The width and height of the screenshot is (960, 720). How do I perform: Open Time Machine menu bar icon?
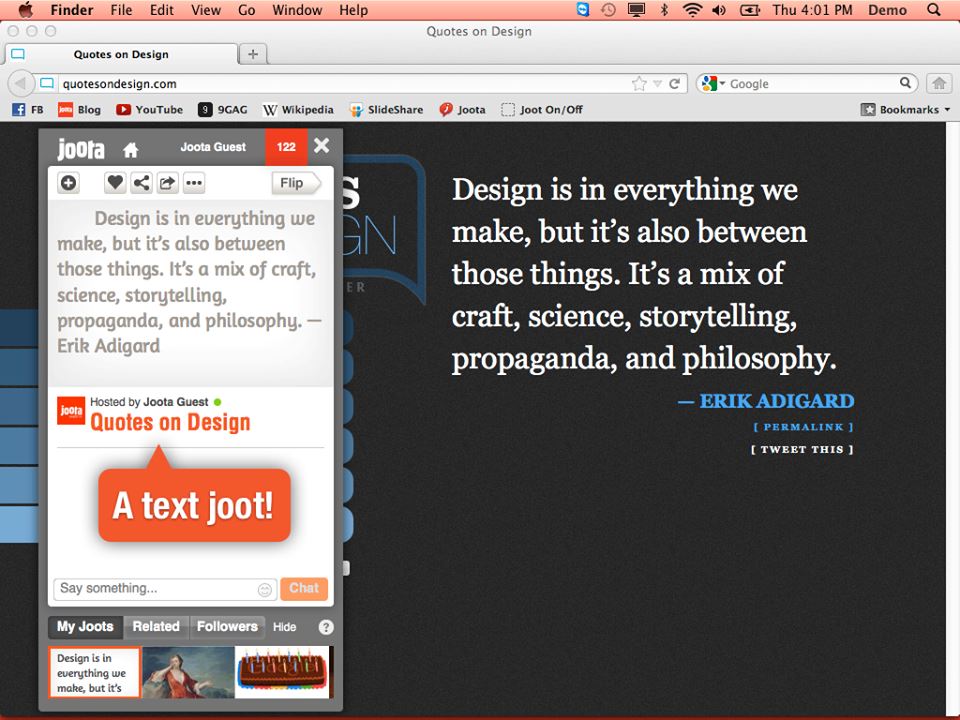point(609,10)
